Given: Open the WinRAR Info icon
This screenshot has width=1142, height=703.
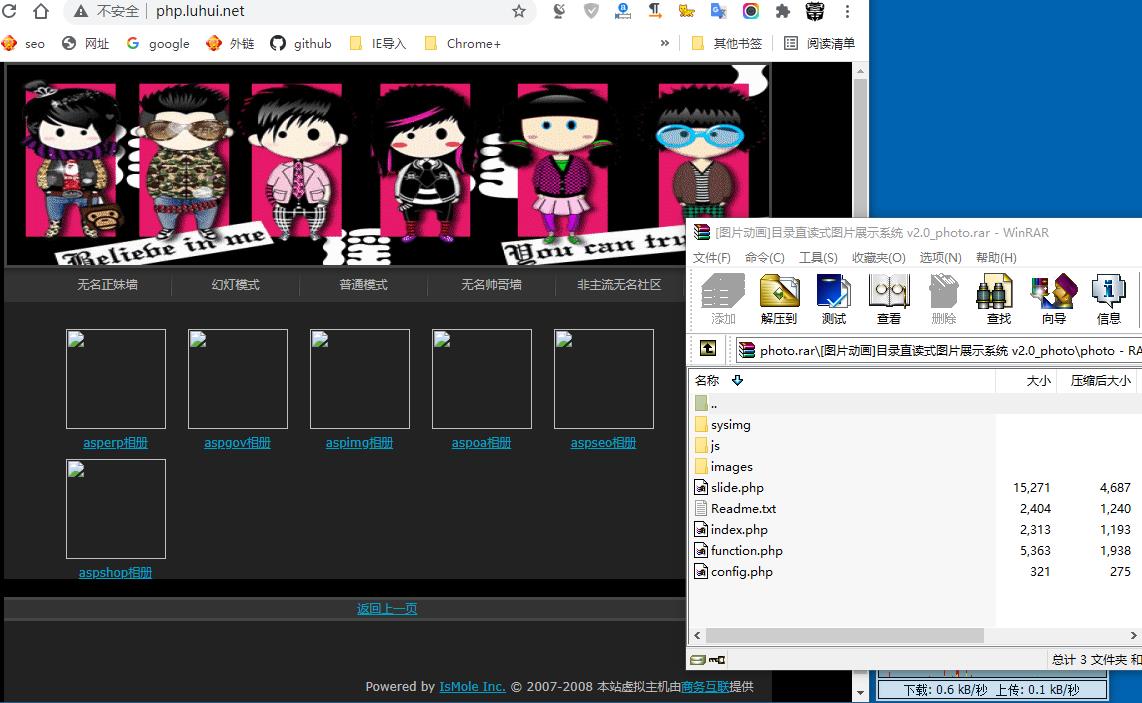Looking at the screenshot, I should pyautogui.click(x=1108, y=291).
